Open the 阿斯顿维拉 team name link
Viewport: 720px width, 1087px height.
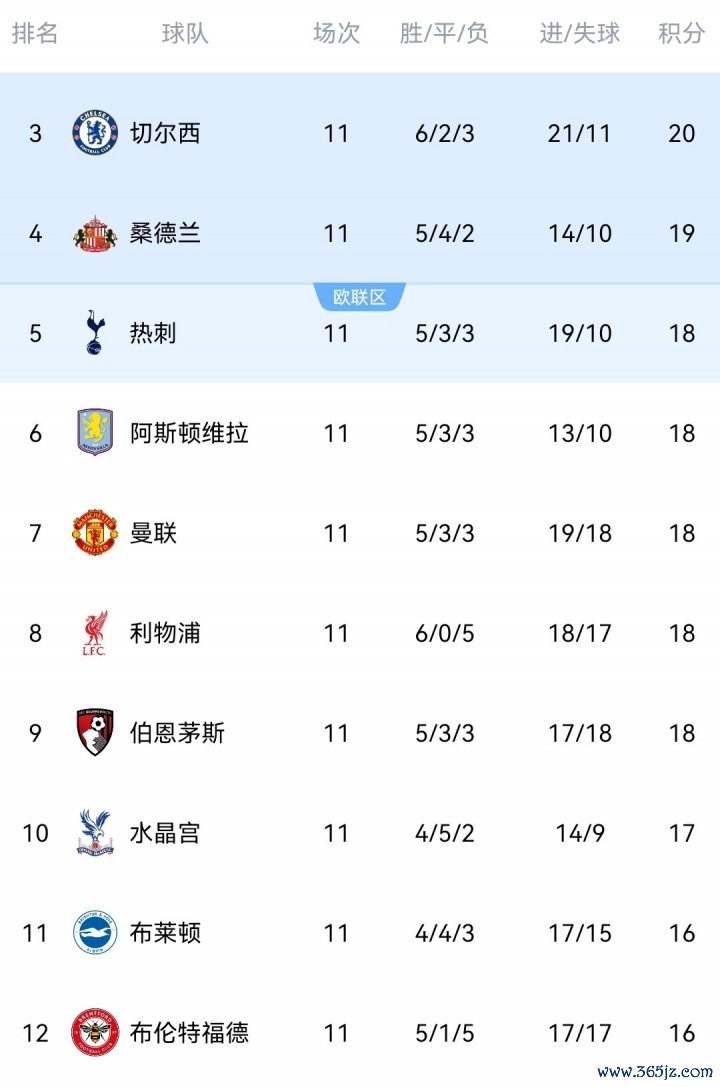pos(189,433)
